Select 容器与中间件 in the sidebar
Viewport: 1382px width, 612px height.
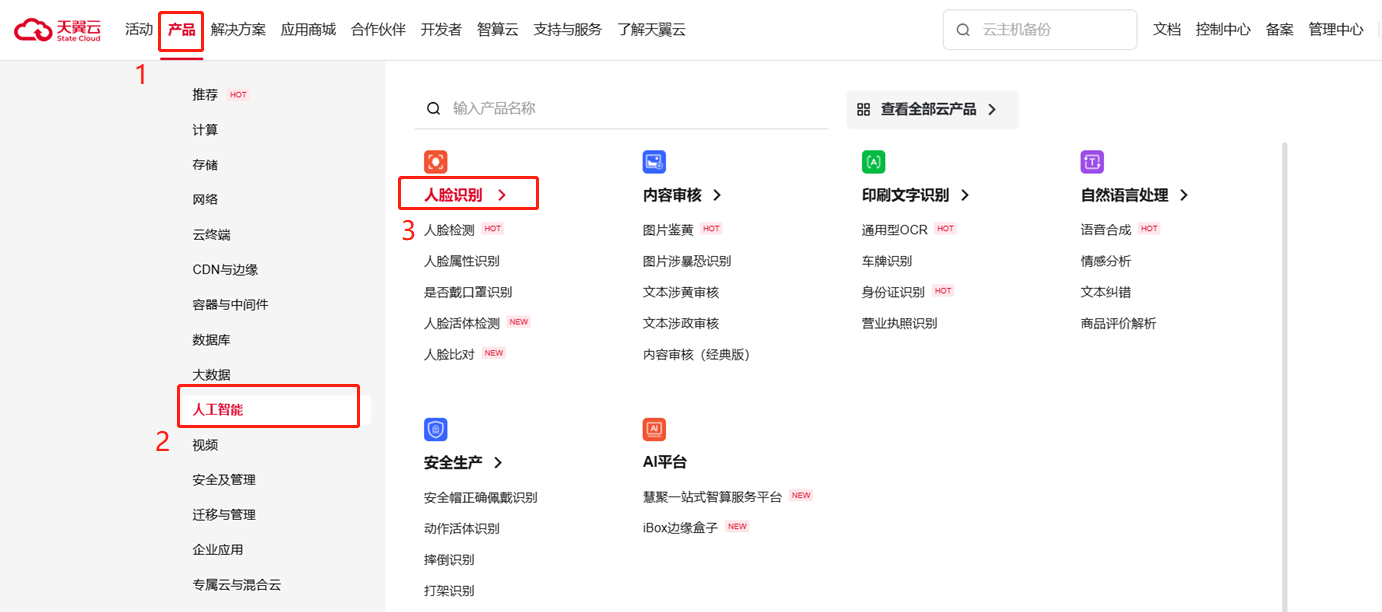[x=230, y=305]
